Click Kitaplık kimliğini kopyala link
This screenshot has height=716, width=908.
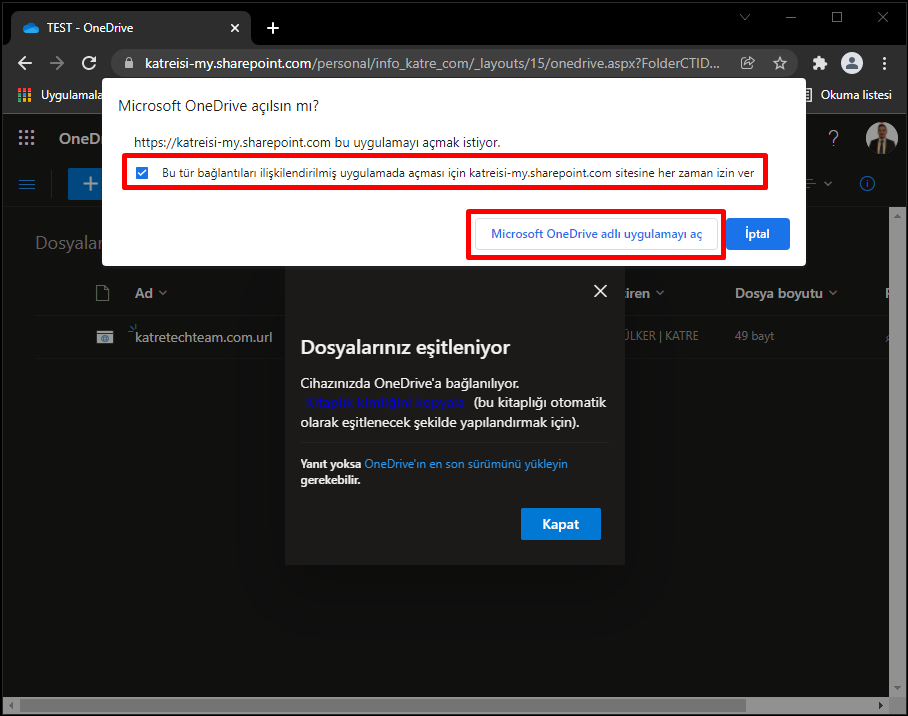click(x=385, y=403)
